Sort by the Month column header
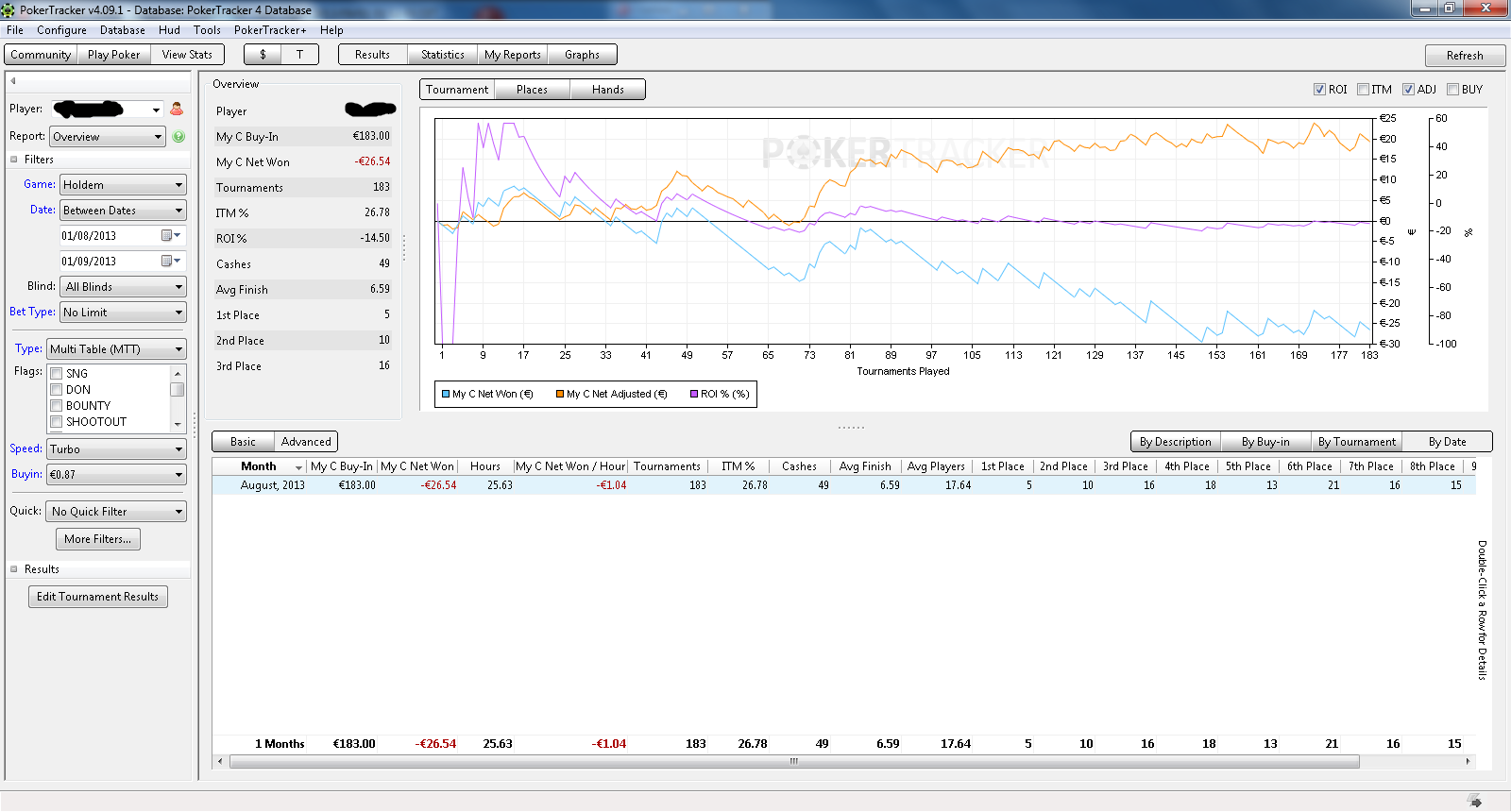 pyautogui.click(x=260, y=466)
